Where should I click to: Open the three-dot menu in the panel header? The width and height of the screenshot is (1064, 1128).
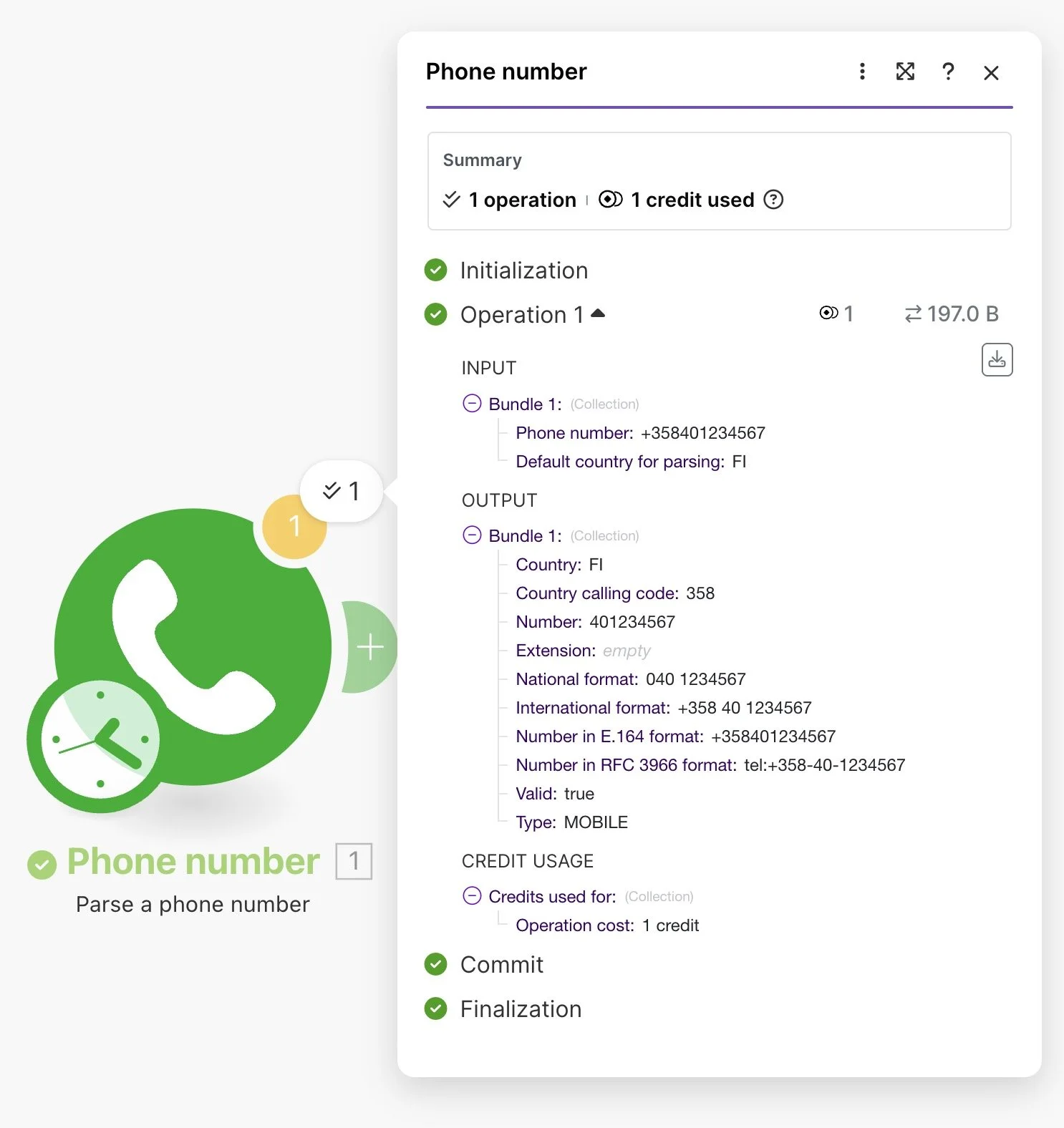point(862,72)
